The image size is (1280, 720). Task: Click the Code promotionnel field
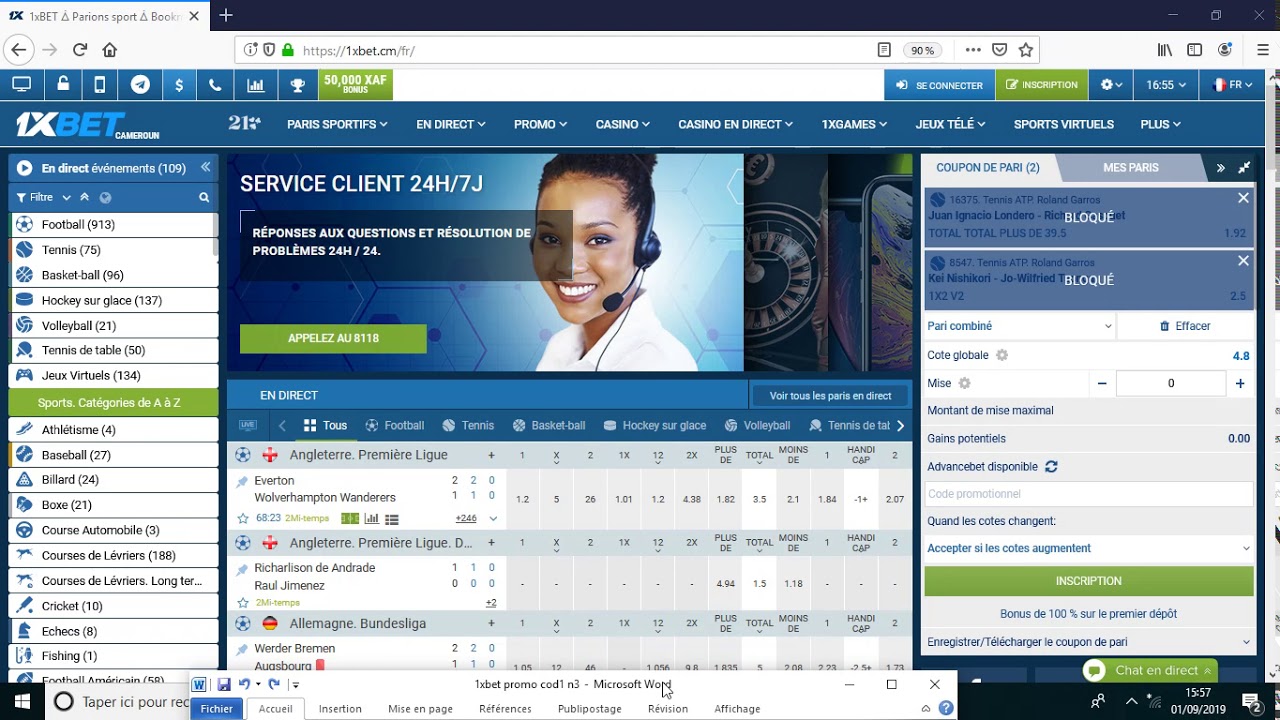click(1088, 494)
